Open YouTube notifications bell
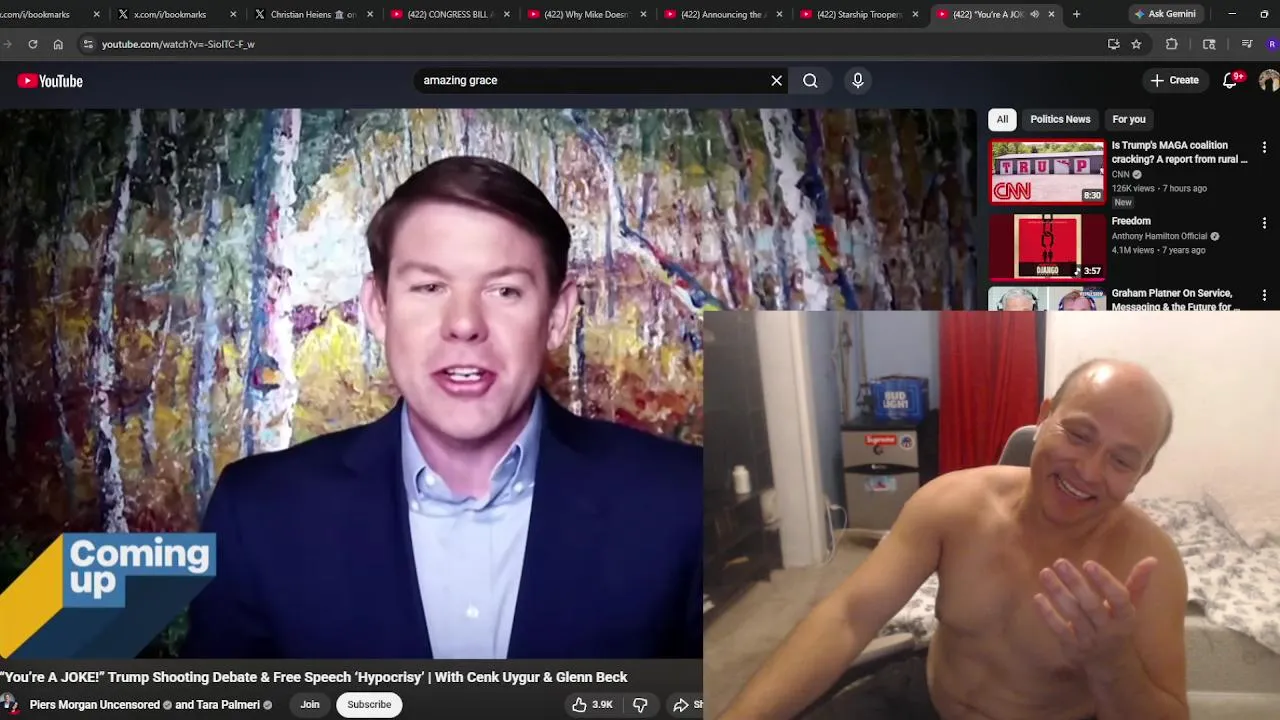The image size is (1280, 720). coord(1230,80)
